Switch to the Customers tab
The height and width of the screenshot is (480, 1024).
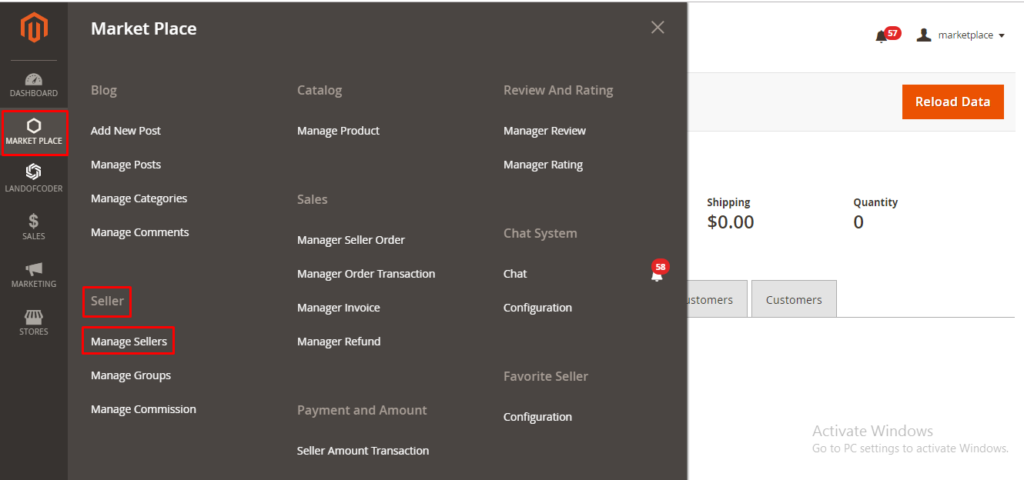[793, 299]
